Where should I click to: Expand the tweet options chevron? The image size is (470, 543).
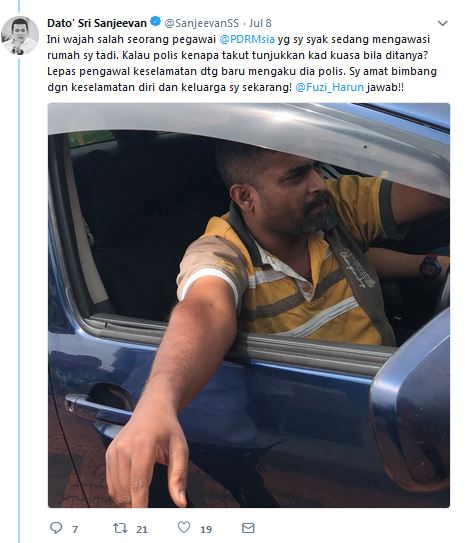(442, 23)
